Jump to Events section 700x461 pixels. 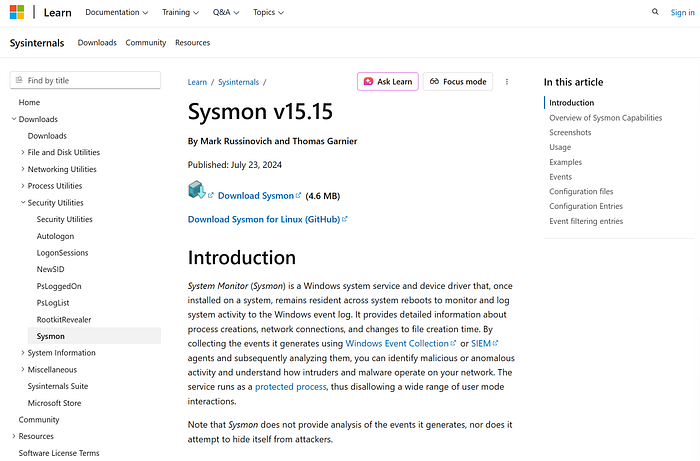[560, 177]
